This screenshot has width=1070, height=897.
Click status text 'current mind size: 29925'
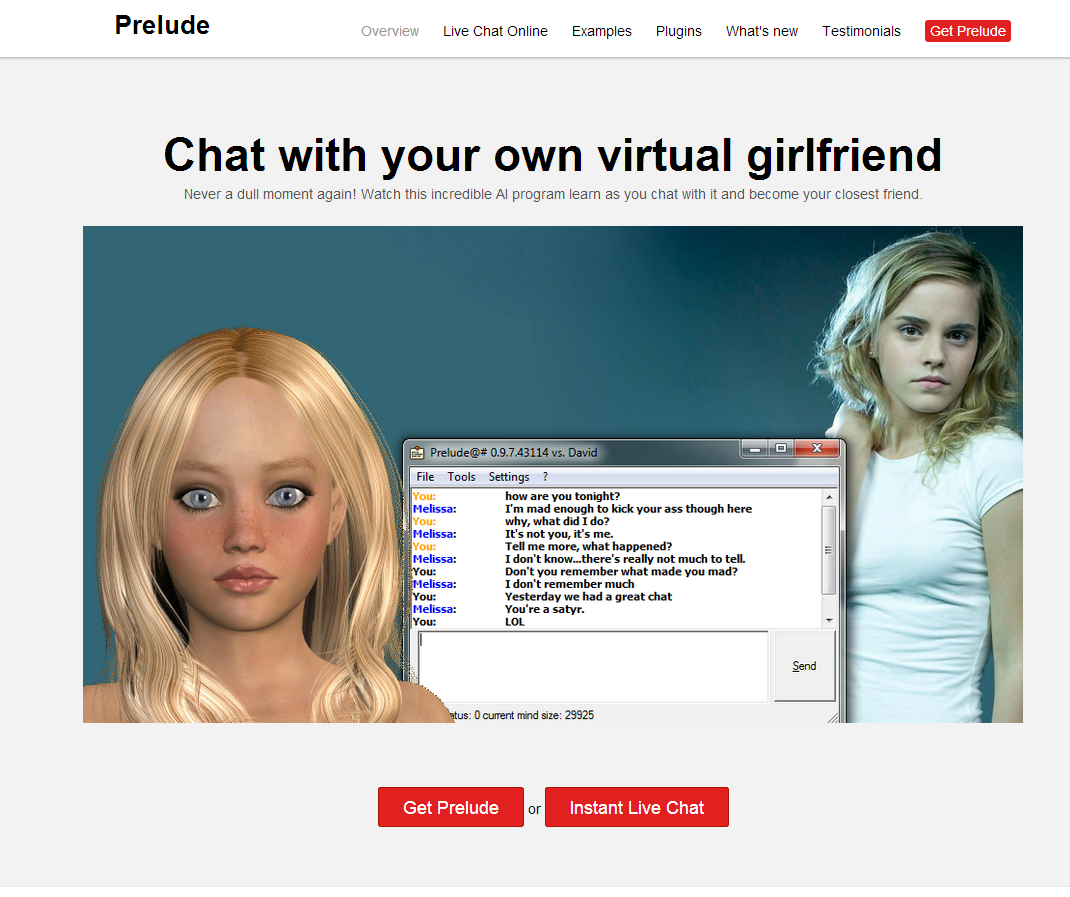point(538,715)
